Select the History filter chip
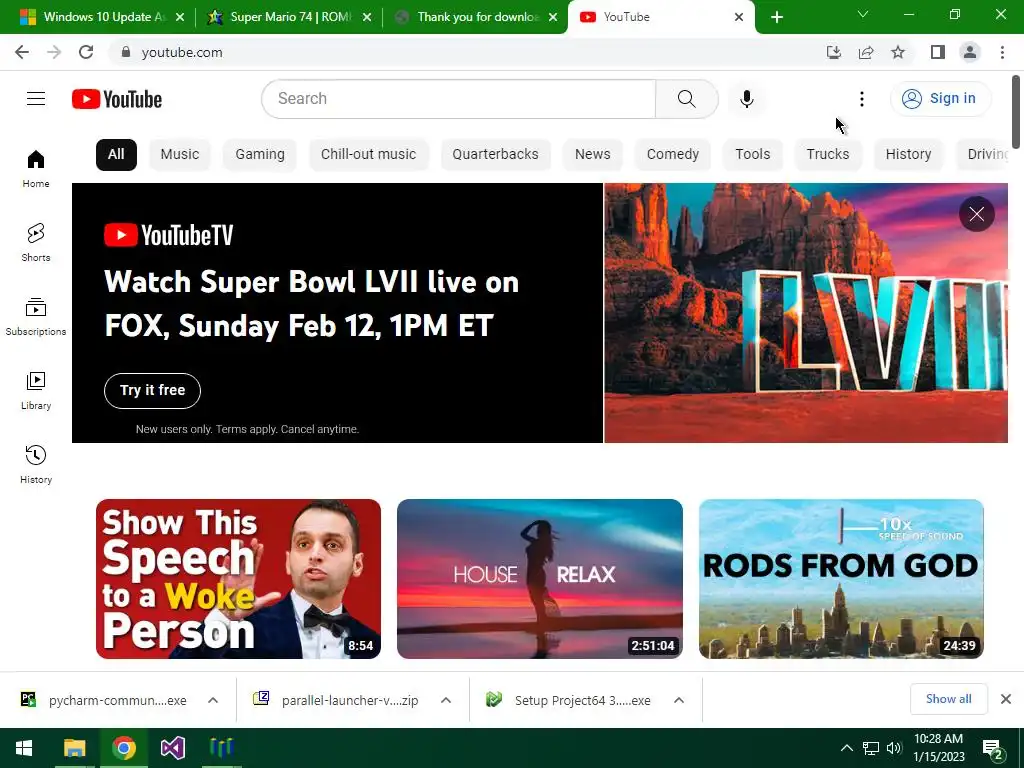The height and width of the screenshot is (768, 1024). click(908, 155)
